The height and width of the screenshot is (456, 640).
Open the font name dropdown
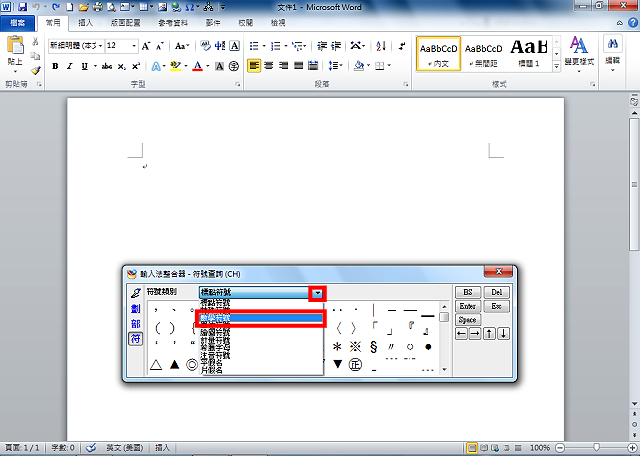click(x=100, y=46)
